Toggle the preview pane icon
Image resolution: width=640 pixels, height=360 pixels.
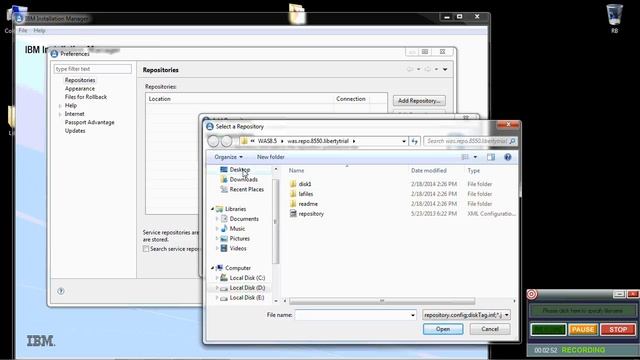tap(491, 157)
